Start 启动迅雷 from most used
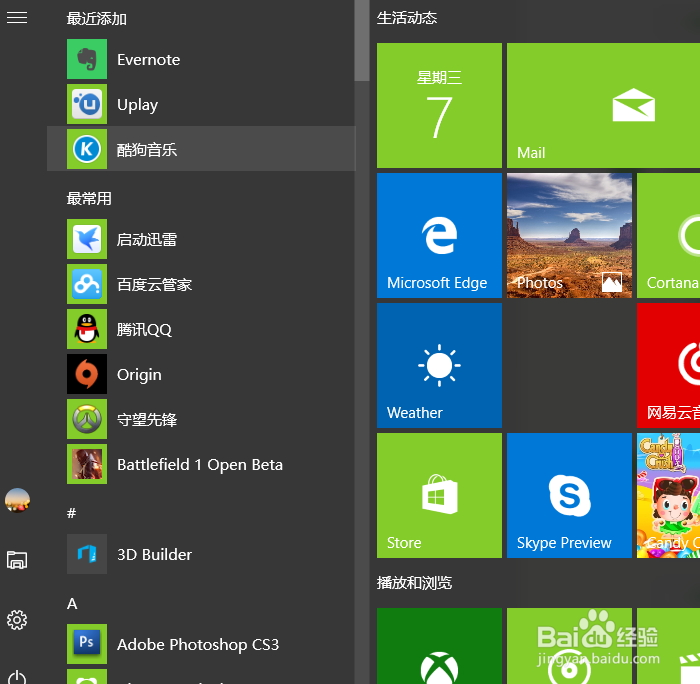Viewport: 700px width, 684px height. click(x=201, y=239)
